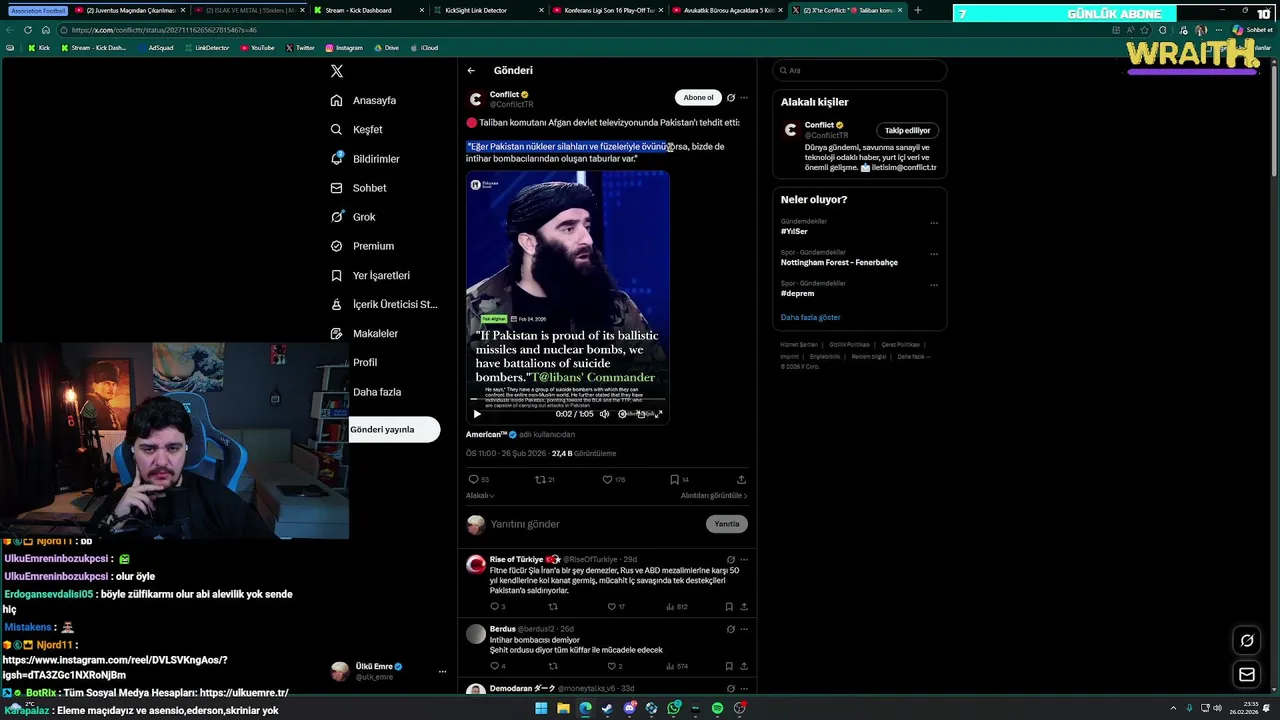Open Alıntıları görüntüle link
Screen dimensions: 1280x720
[x=714, y=496]
